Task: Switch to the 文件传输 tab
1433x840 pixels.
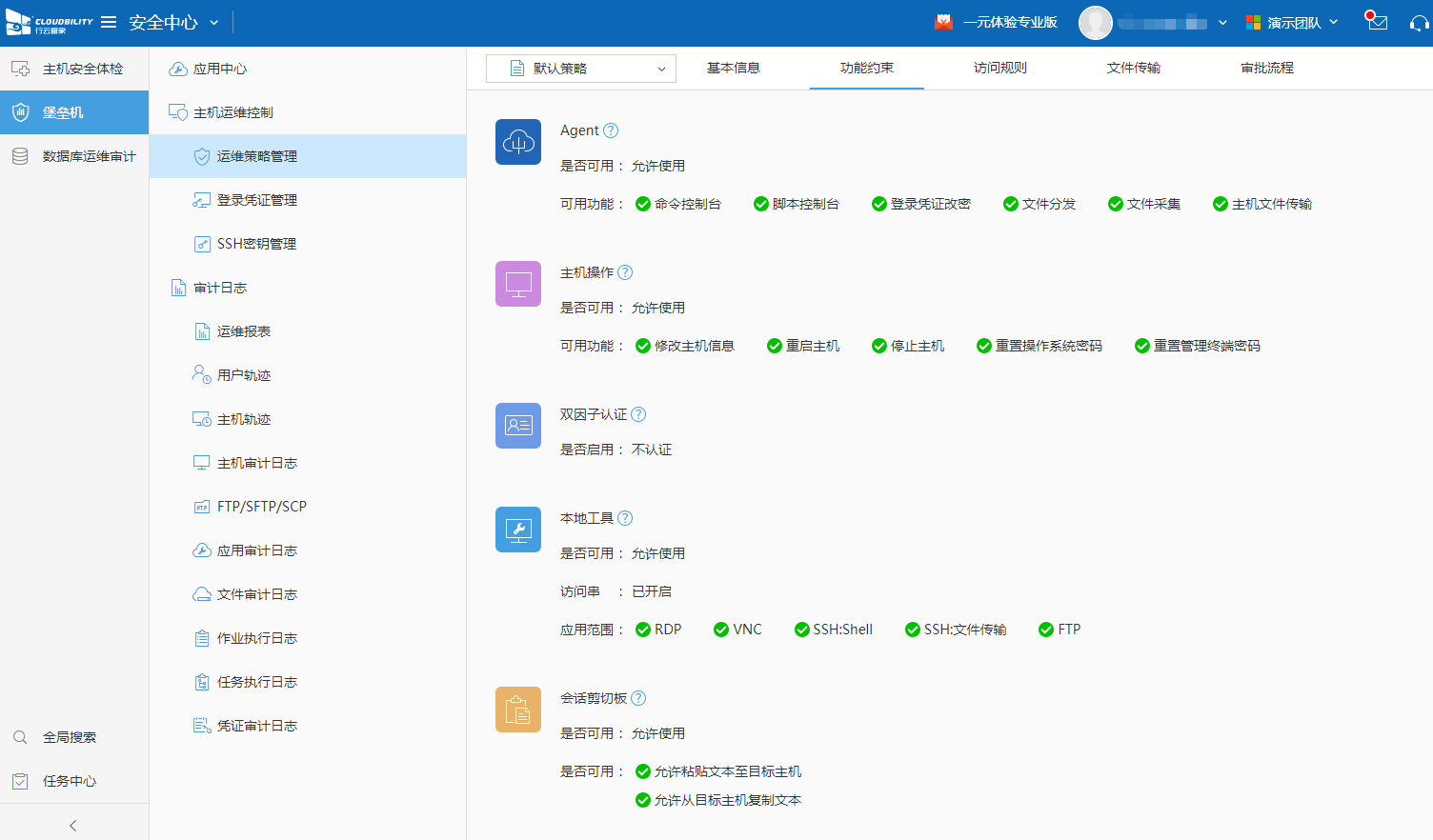Action: click(x=1133, y=68)
